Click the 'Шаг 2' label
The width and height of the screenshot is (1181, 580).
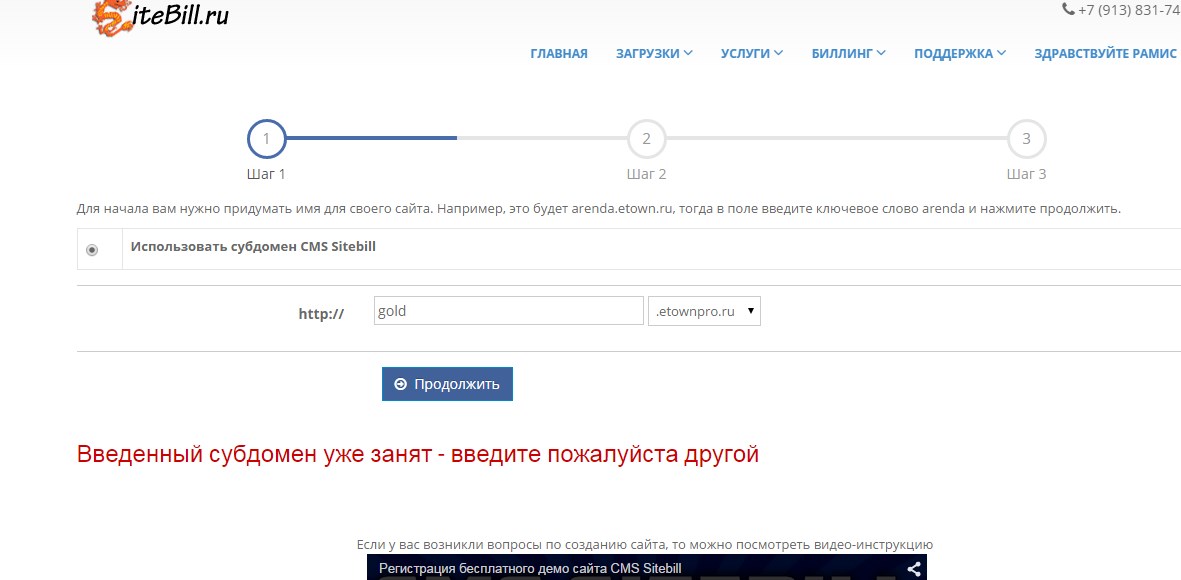click(x=646, y=174)
